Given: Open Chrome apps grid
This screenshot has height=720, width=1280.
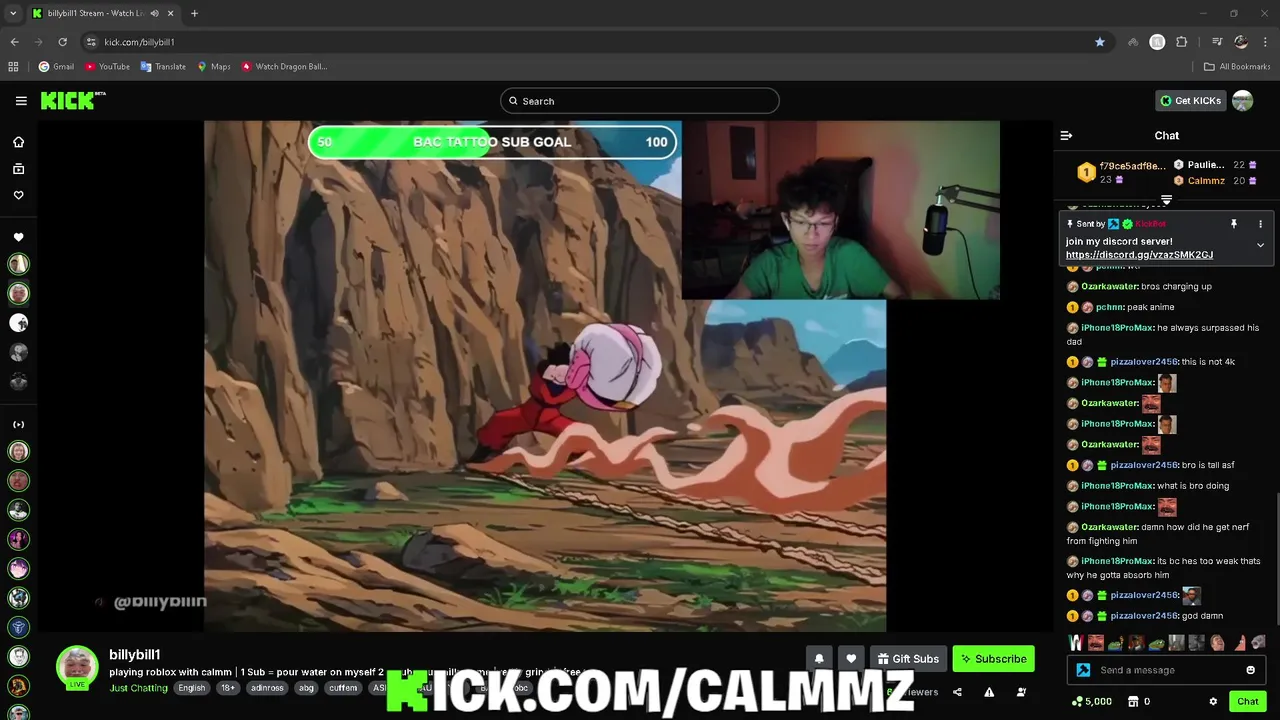Looking at the screenshot, I should tap(13, 67).
